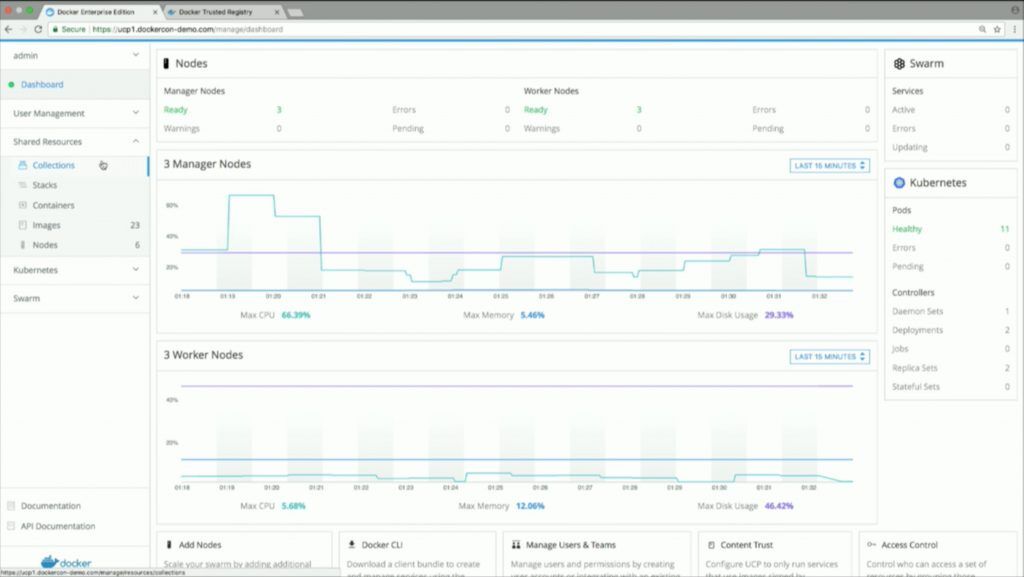Open Containers under Shared Resources

54,205
